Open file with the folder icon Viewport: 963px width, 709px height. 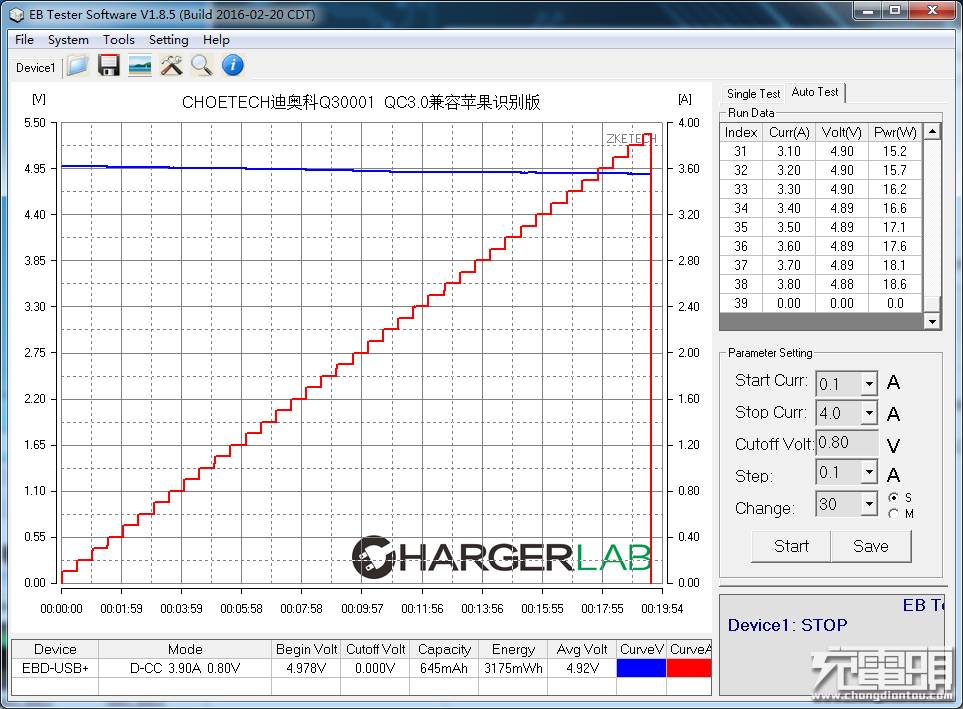[x=78, y=65]
